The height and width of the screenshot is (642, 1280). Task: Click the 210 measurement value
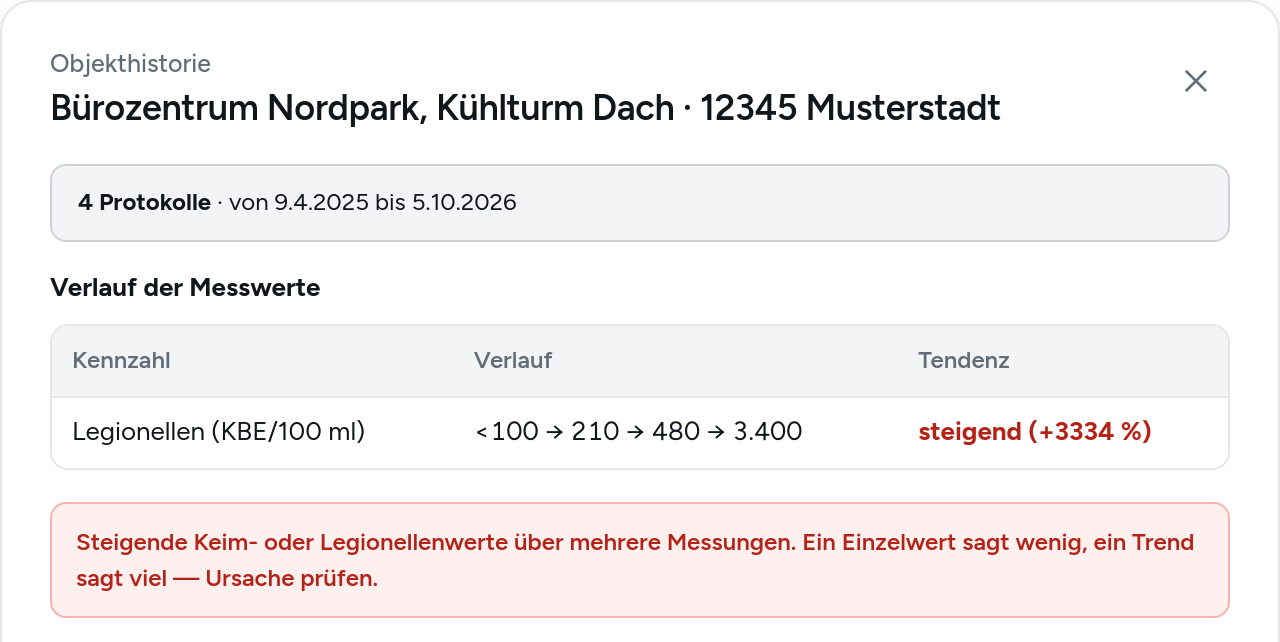pyautogui.click(x=595, y=432)
